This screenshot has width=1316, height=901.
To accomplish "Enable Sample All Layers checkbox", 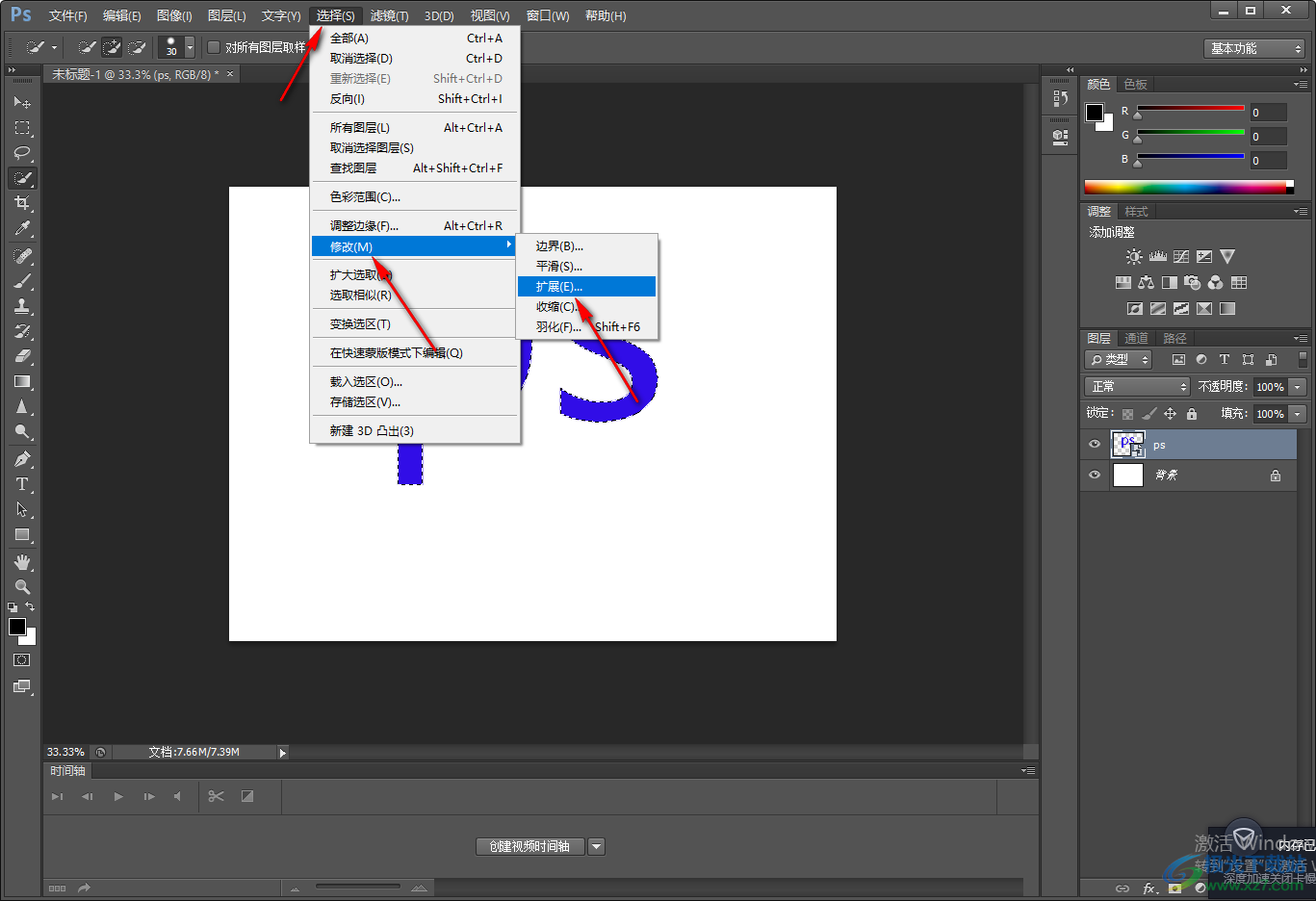I will [214, 47].
